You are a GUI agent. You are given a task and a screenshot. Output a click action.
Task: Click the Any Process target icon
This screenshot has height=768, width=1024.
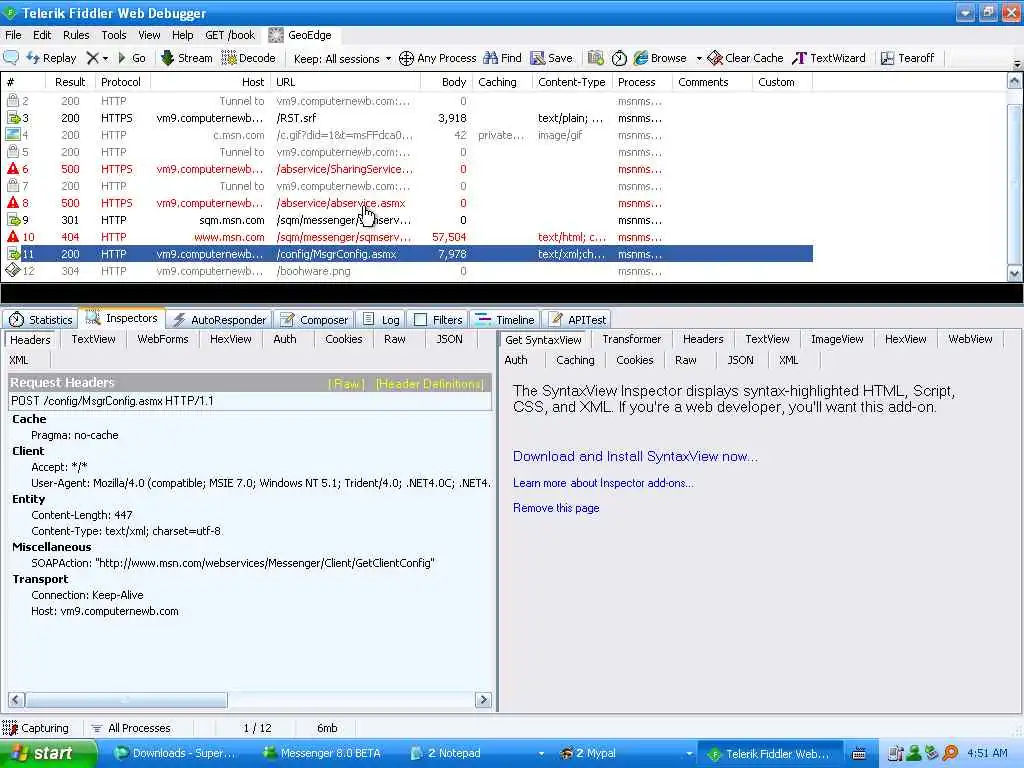pyautogui.click(x=406, y=58)
